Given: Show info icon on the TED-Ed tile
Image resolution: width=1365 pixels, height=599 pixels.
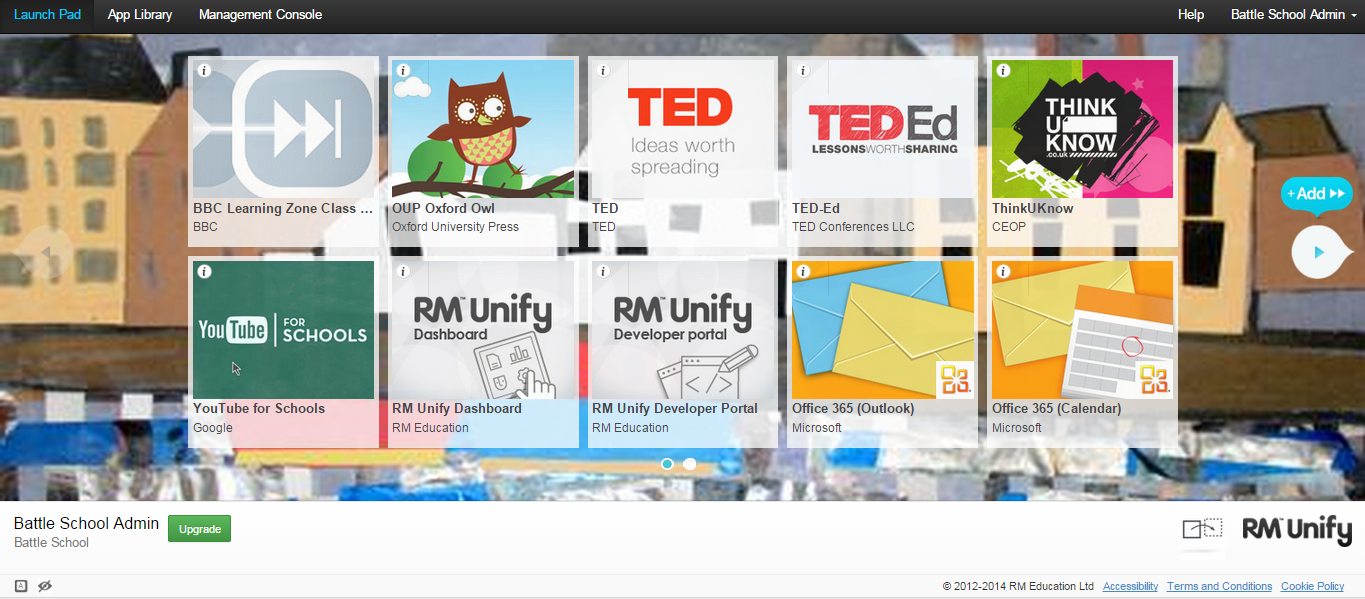Looking at the screenshot, I should [x=803, y=71].
